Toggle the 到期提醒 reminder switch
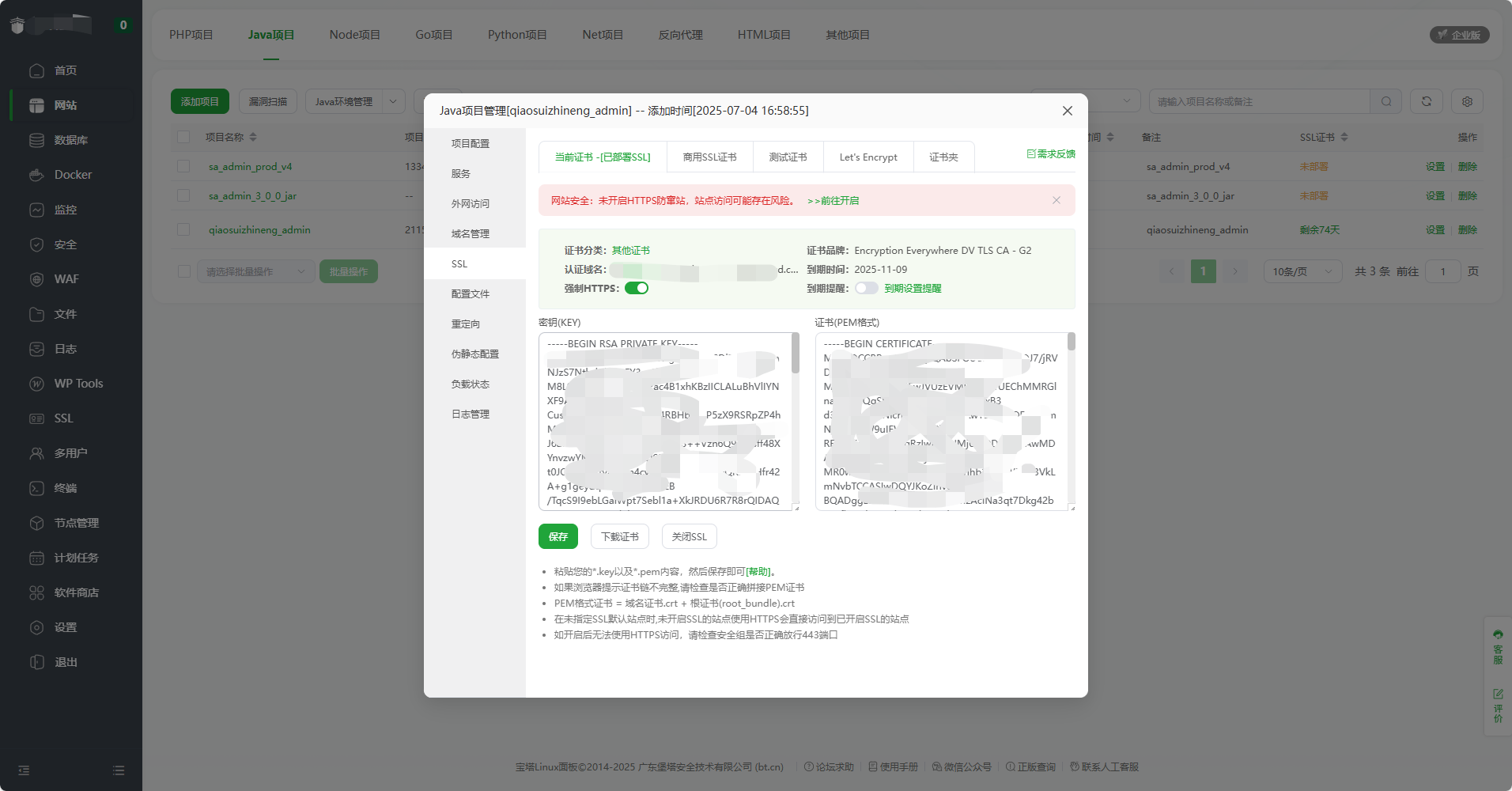Image resolution: width=1512 pixels, height=791 pixels. (x=867, y=288)
